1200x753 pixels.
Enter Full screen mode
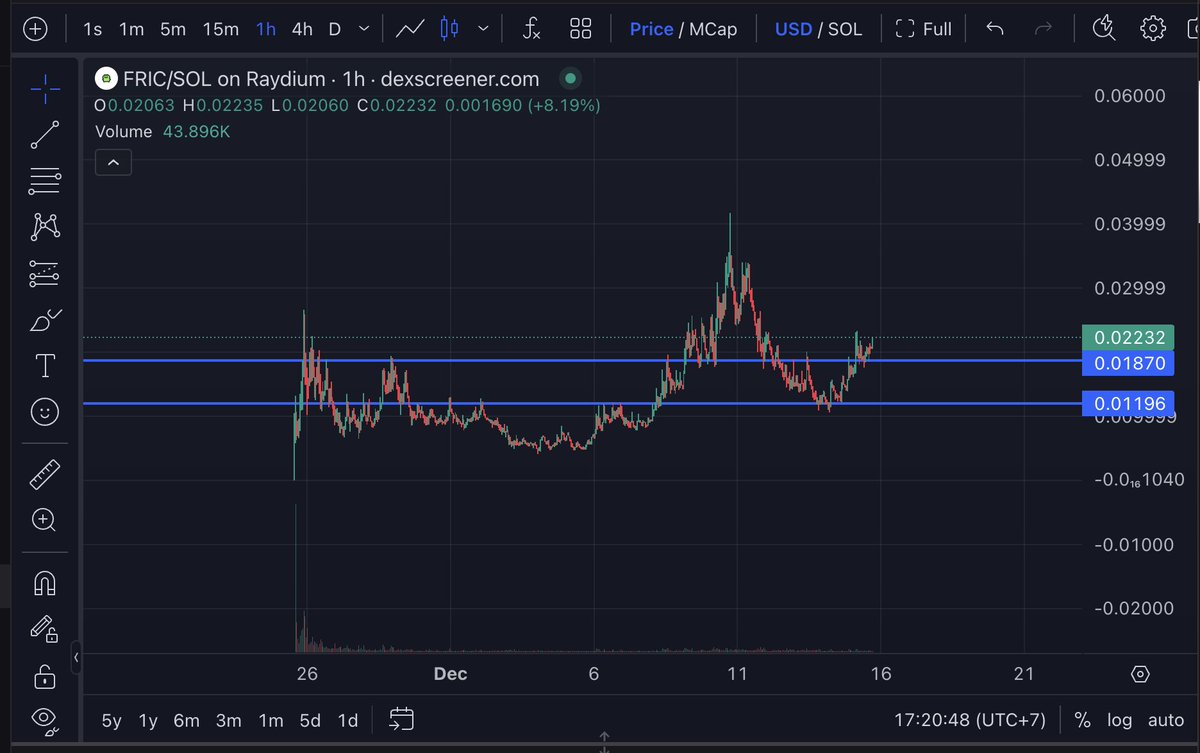point(923,29)
